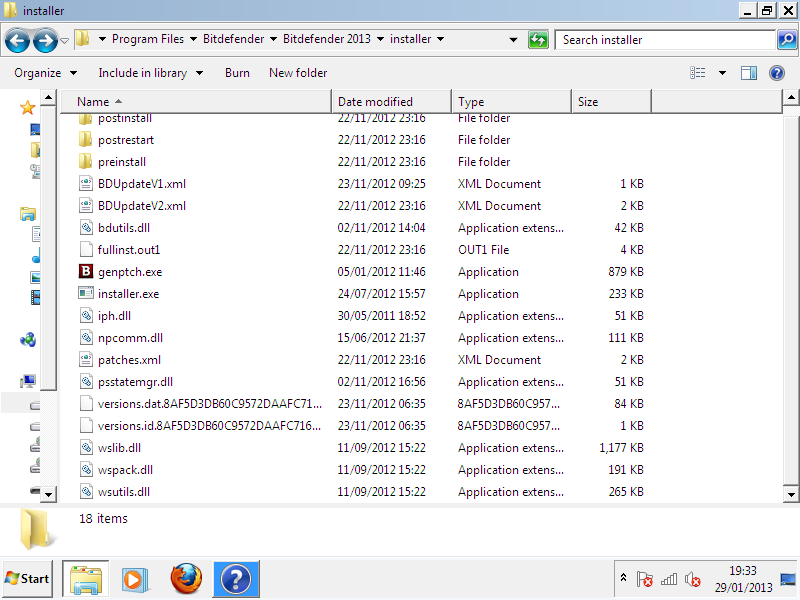Expand view options dropdown arrow
Image resolution: width=800 pixels, height=600 pixels.
(722, 73)
